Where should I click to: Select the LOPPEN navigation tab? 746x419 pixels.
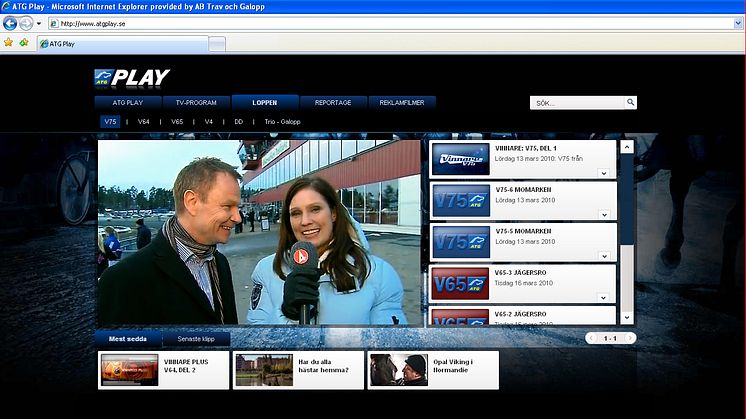click(x=265, y=103)
